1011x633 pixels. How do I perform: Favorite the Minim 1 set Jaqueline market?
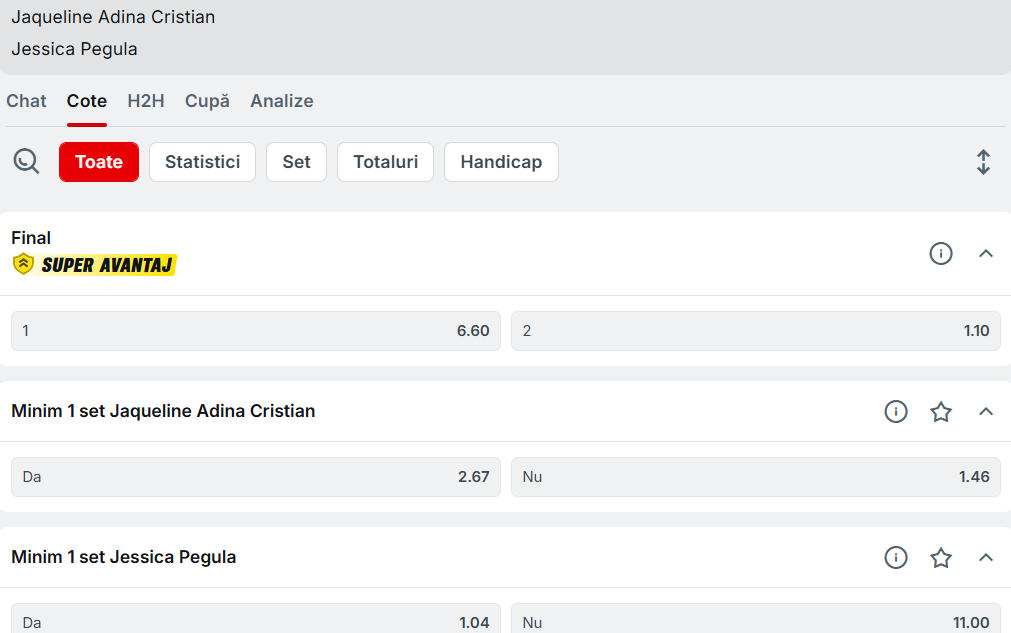pyautogui.click(x=941, y=411)
